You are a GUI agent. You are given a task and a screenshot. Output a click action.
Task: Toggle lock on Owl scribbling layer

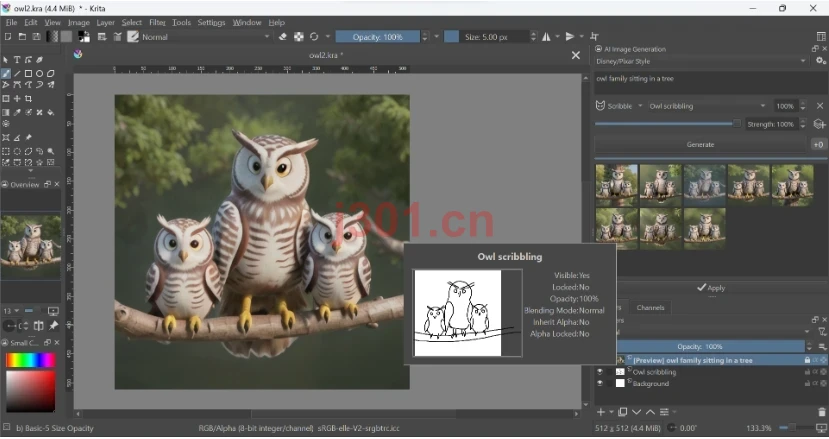[x=807, y=372]
